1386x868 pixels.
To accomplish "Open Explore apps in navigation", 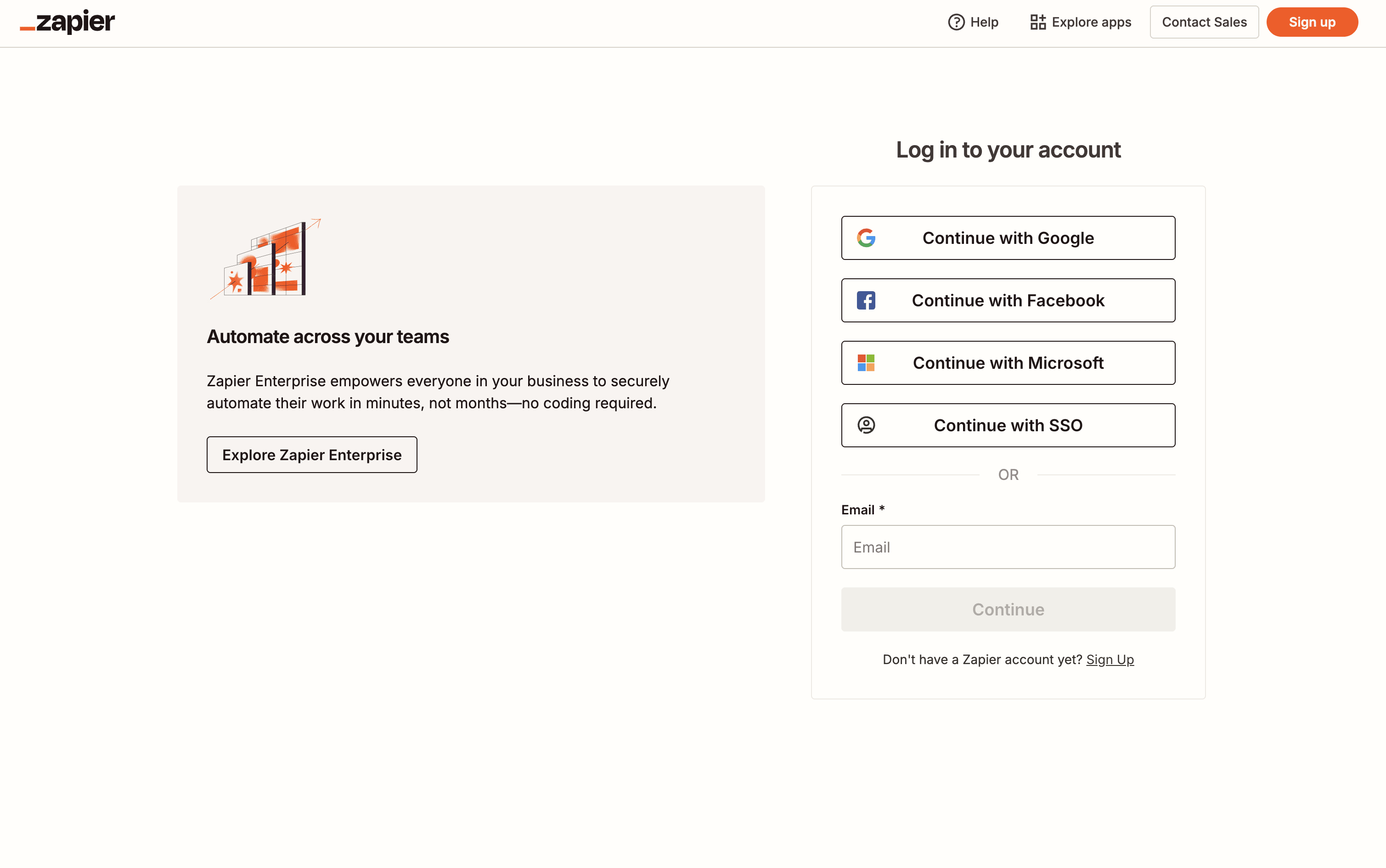I will (x=1080, y=22).
